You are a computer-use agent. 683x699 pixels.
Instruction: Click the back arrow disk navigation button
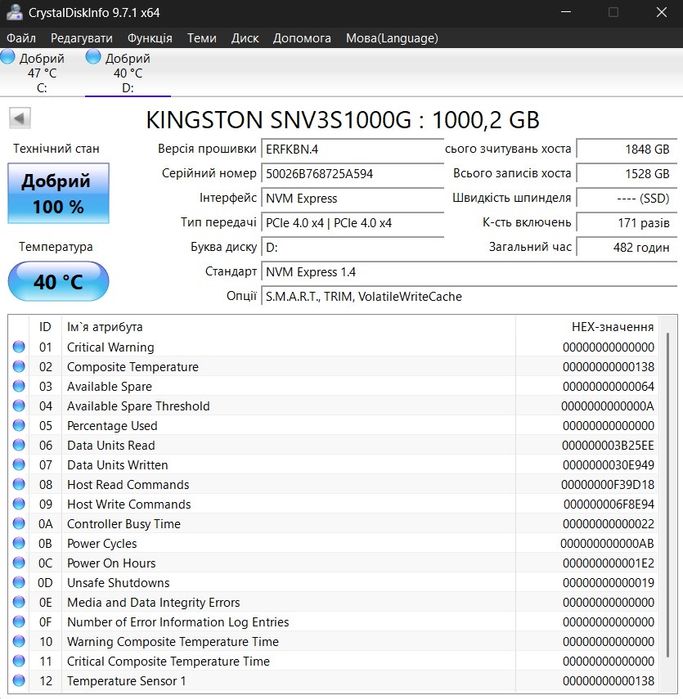point(20,119)
